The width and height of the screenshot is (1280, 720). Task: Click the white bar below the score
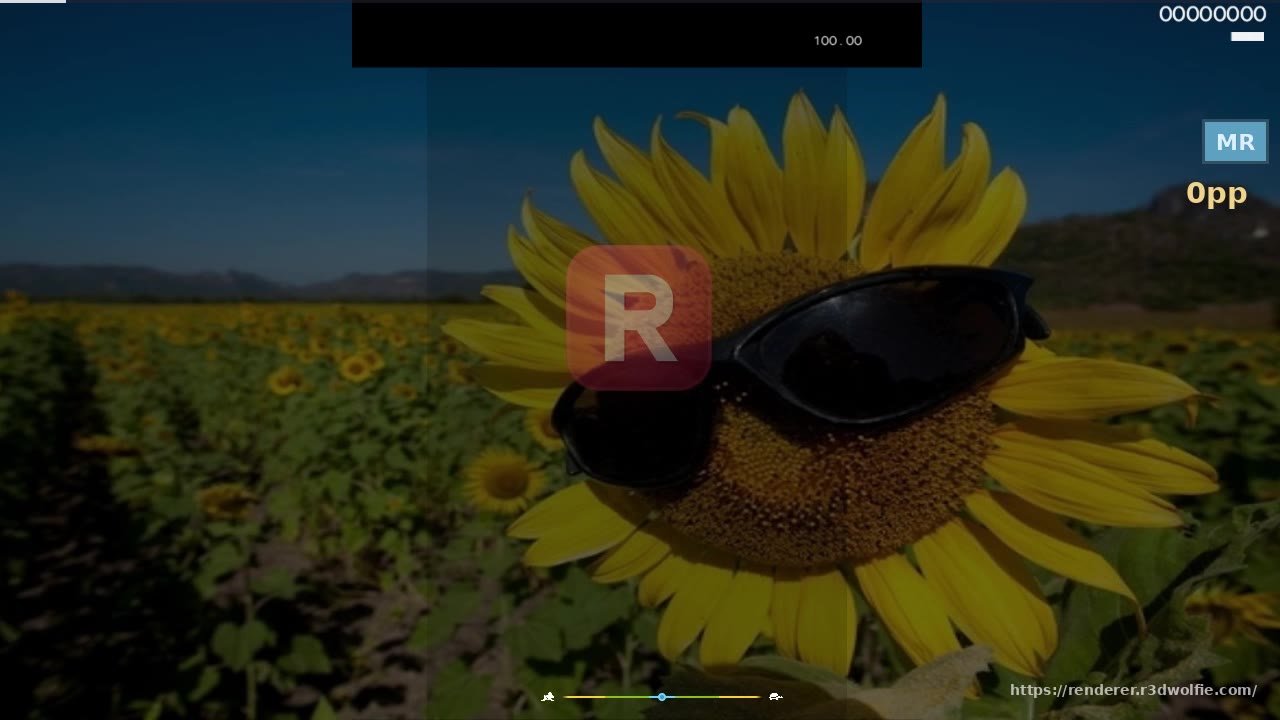[1247, 37]
